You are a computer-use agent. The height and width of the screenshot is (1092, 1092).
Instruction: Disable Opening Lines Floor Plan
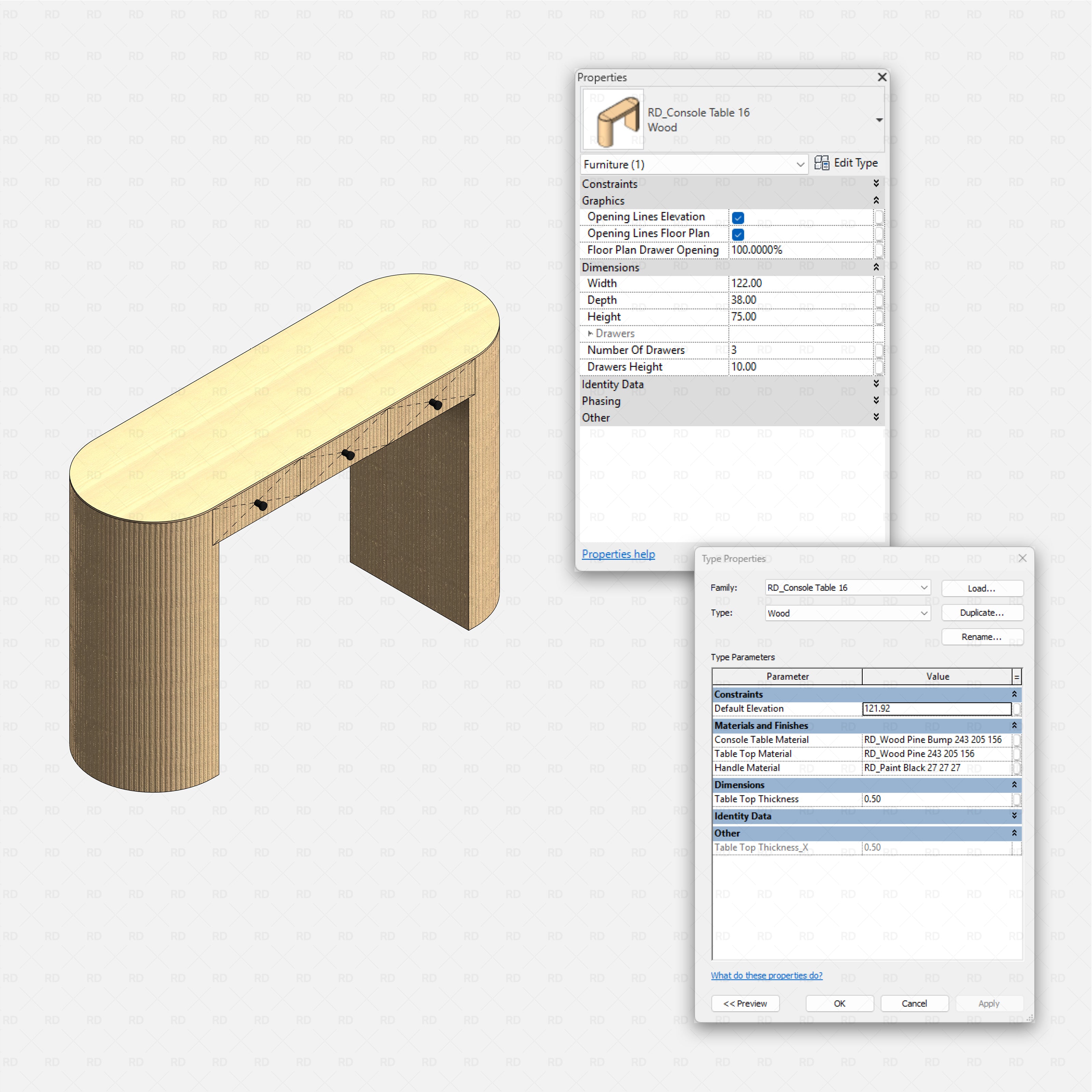[x=738, y=234]
